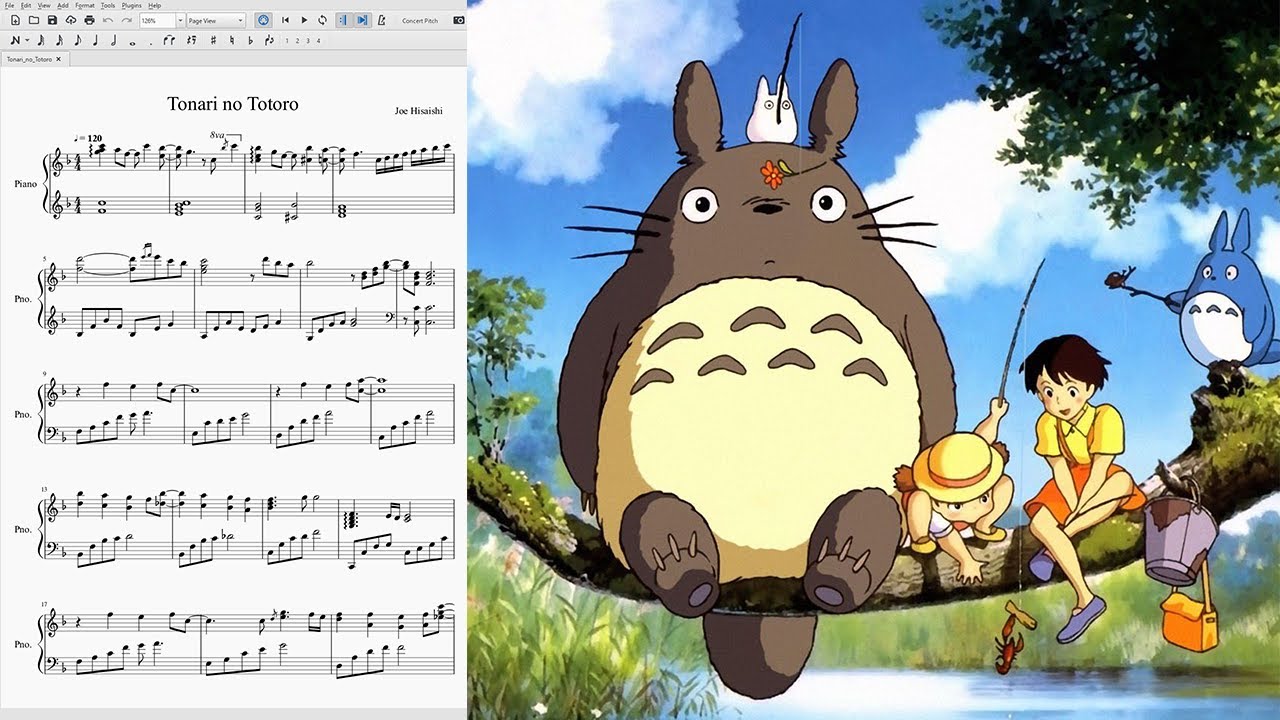Select the title text 'Tonari no Totoro'

(x=233, y=104)
